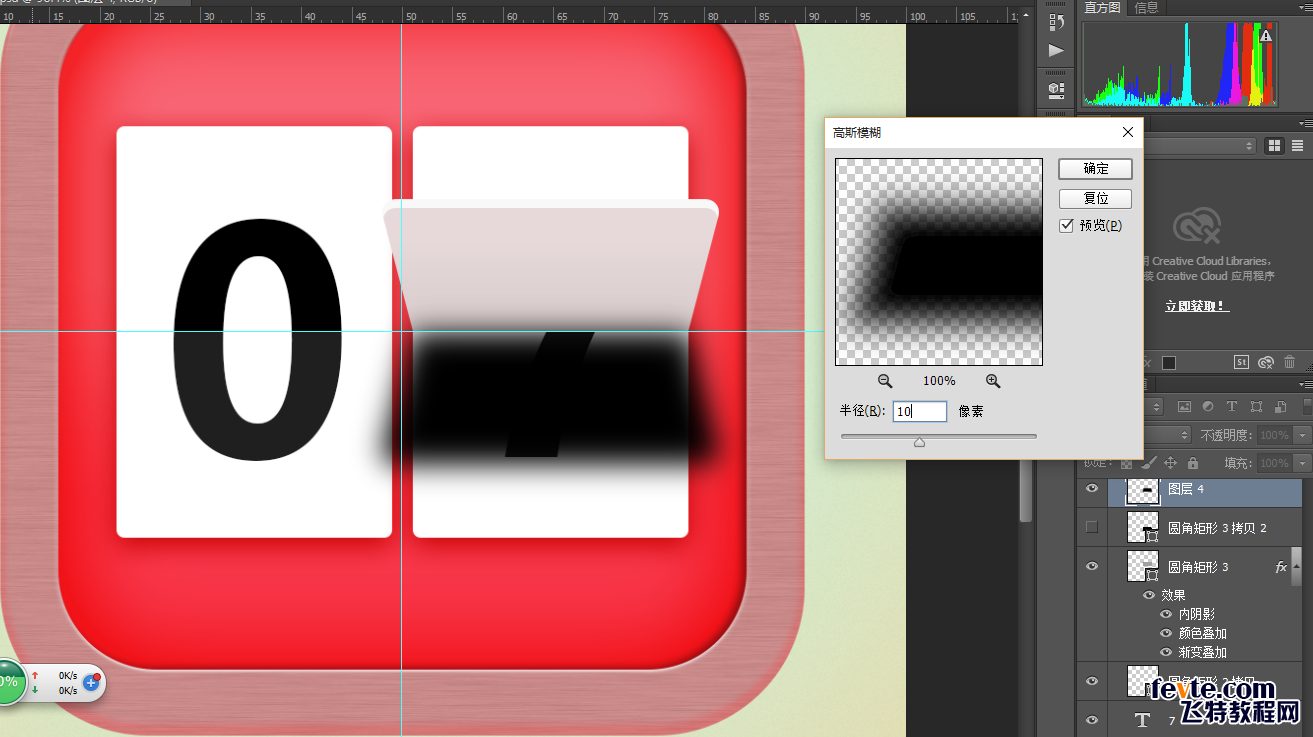Image resolution: width=1313 pixels, height=737 pixels.
Task: Switch to the 信息 tab
Action: pos(1146,8)
